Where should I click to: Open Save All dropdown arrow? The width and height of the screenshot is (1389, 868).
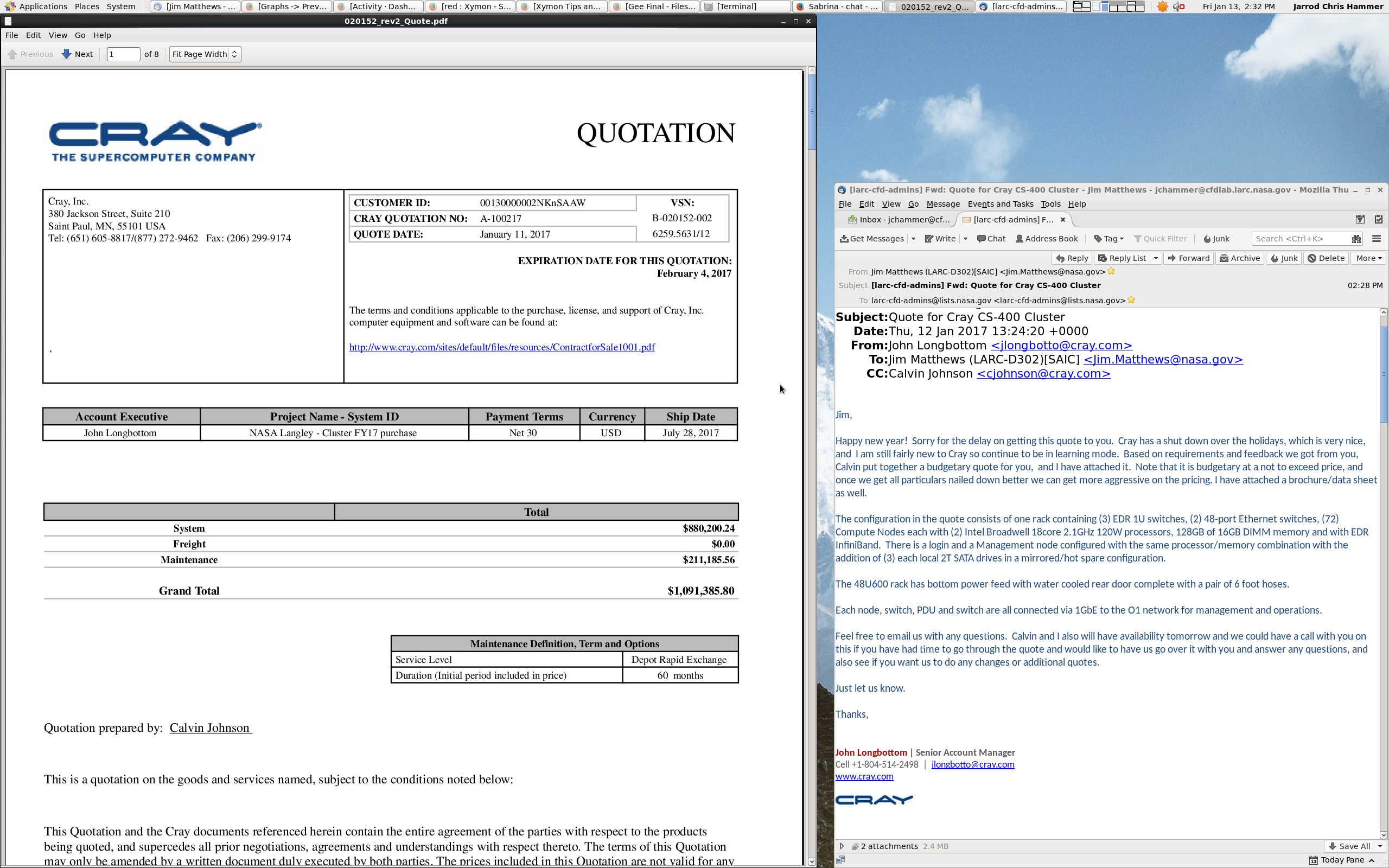coord(1380,846)
